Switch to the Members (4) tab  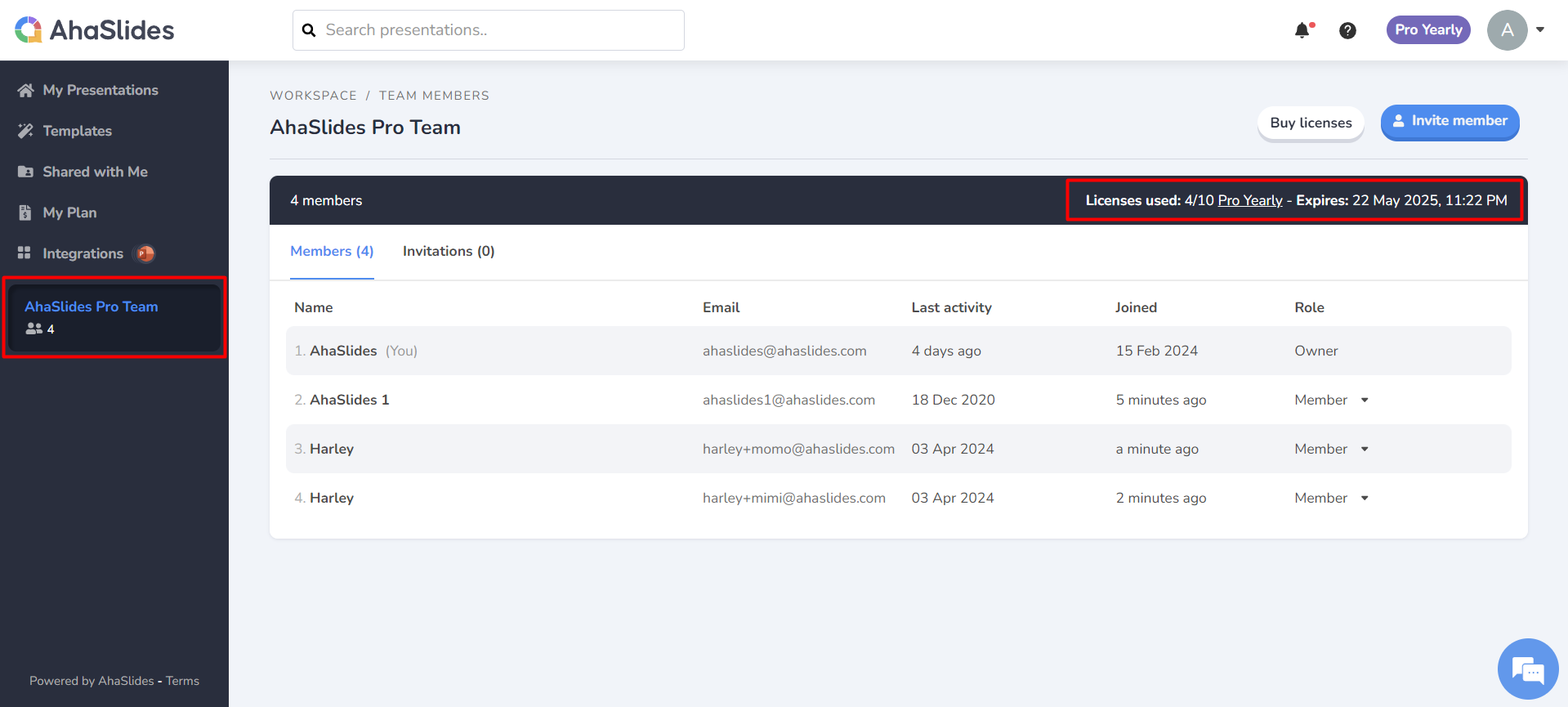coord(332,251)
